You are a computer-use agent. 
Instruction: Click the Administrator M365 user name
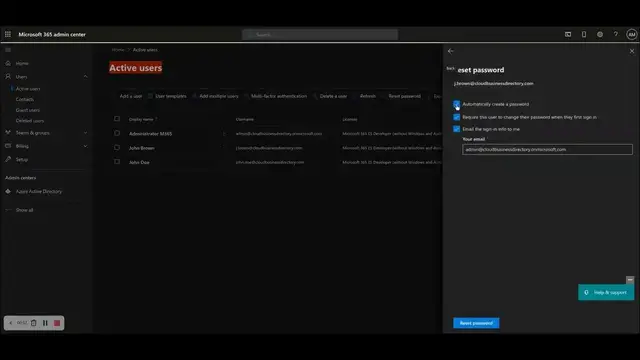pos(150,133)
